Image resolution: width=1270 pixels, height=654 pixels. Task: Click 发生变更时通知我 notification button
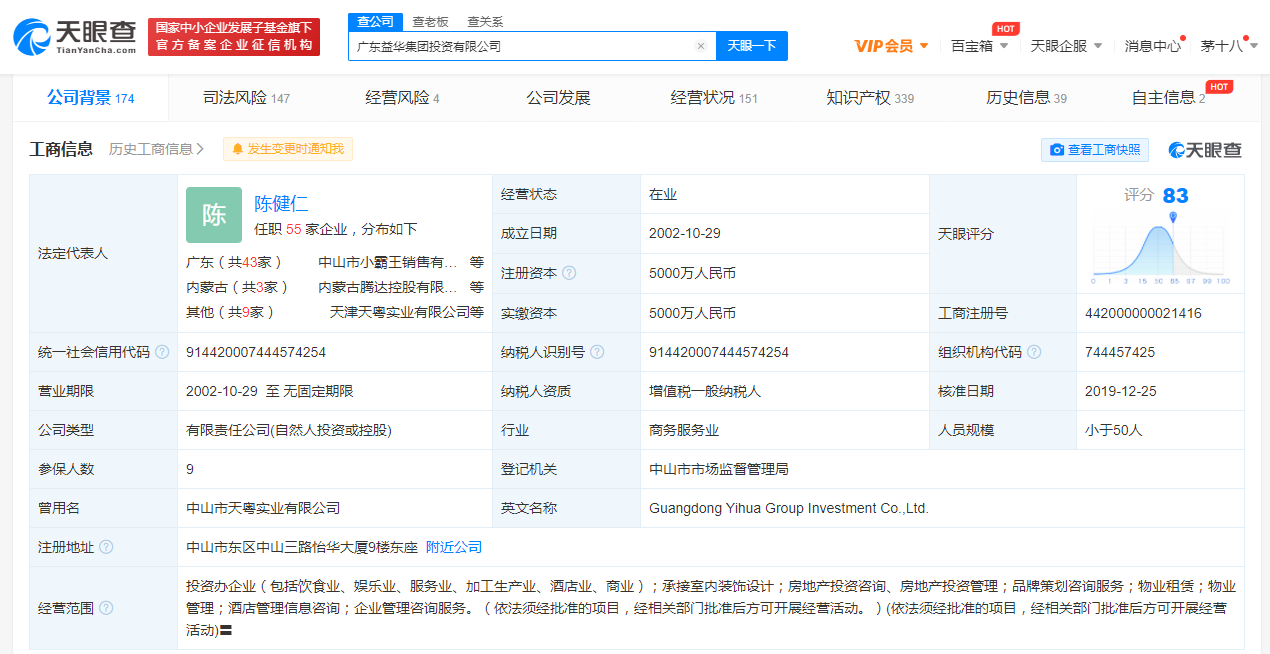pyautogui.click(x=288, y=149)
